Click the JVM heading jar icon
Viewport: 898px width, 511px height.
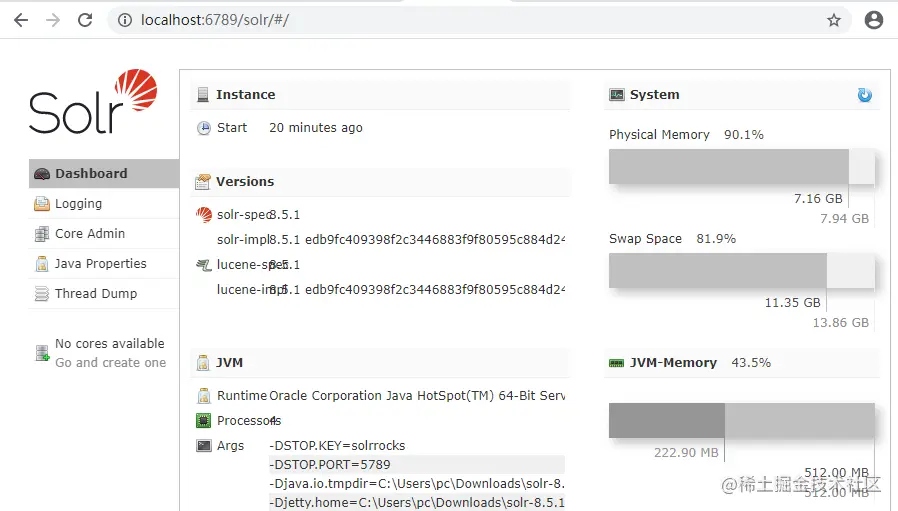203,363
